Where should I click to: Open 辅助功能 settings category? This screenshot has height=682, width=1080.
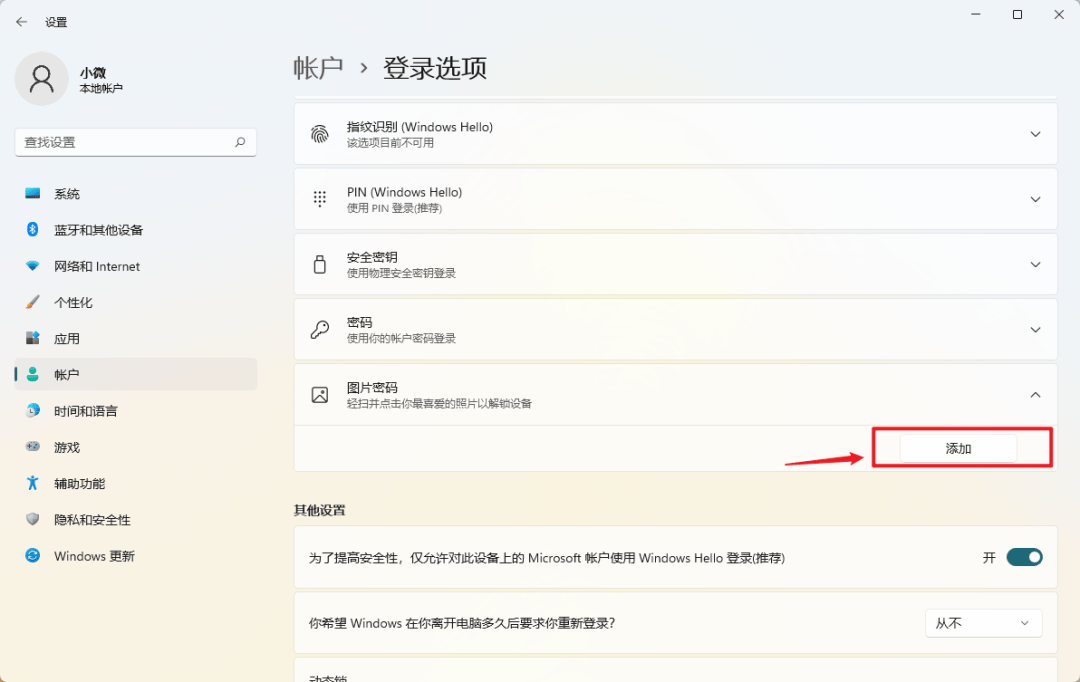[136, 483]
